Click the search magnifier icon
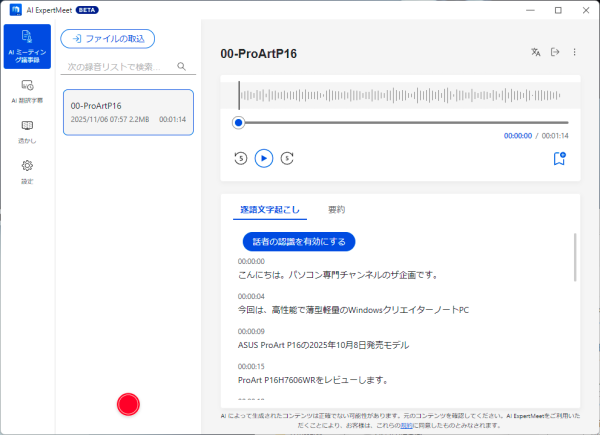 pyautogui.click(x=182, y=67)
